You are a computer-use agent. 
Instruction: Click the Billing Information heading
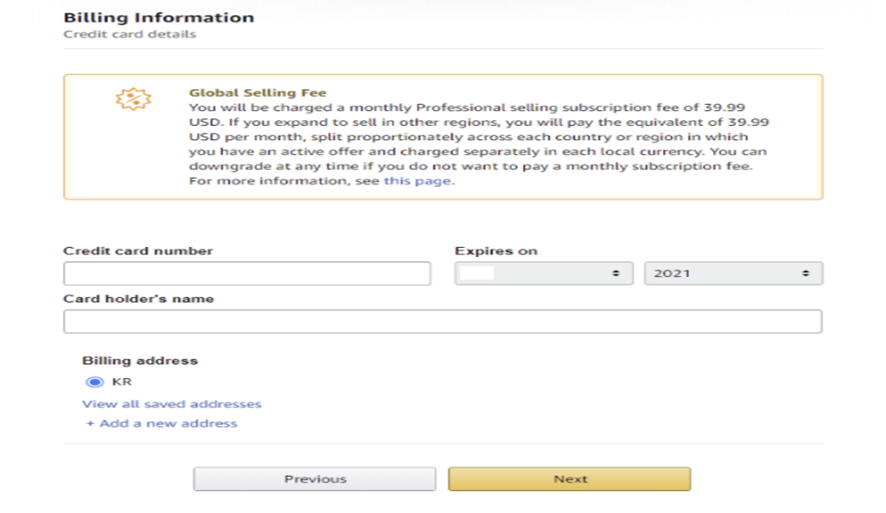[159, 18]
